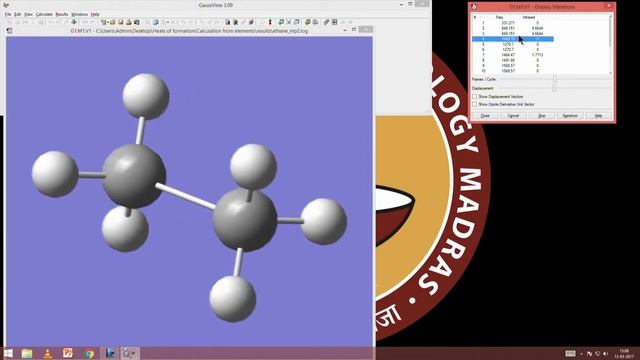Open File Explorer from the taskbar
The width and height of the screenshot is (640, 360).
coord(27,353)
